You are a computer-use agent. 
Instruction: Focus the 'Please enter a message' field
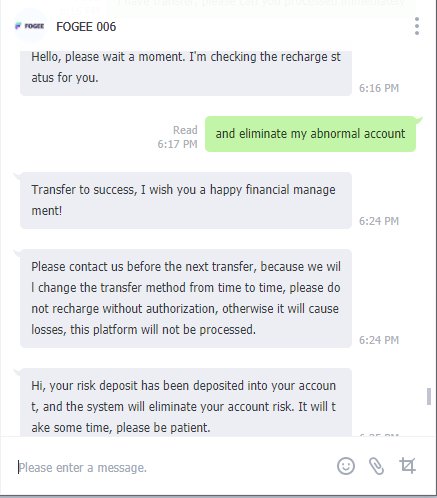pyautogui.click(x=173, y=468)
